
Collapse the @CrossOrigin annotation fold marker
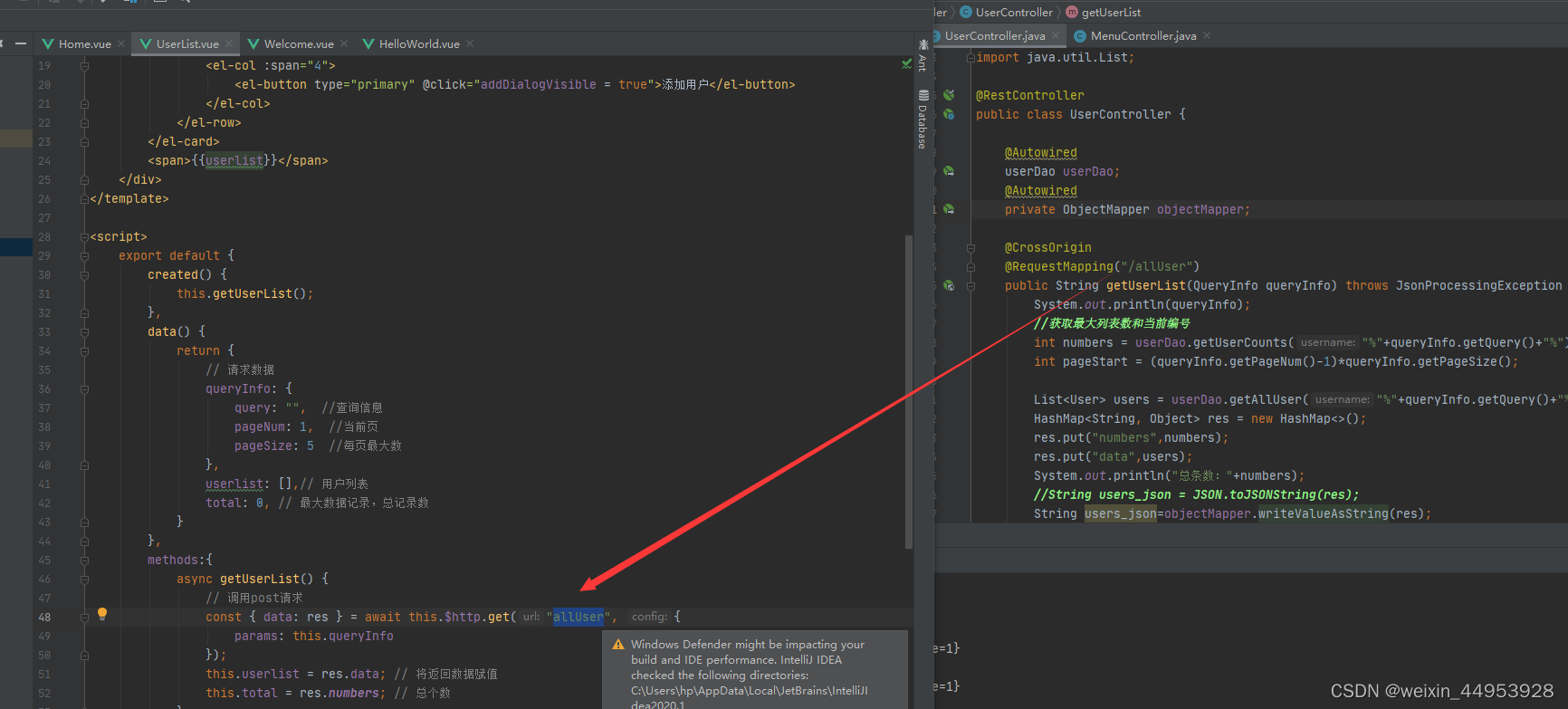pyautogui.click(x=970, y=247)
